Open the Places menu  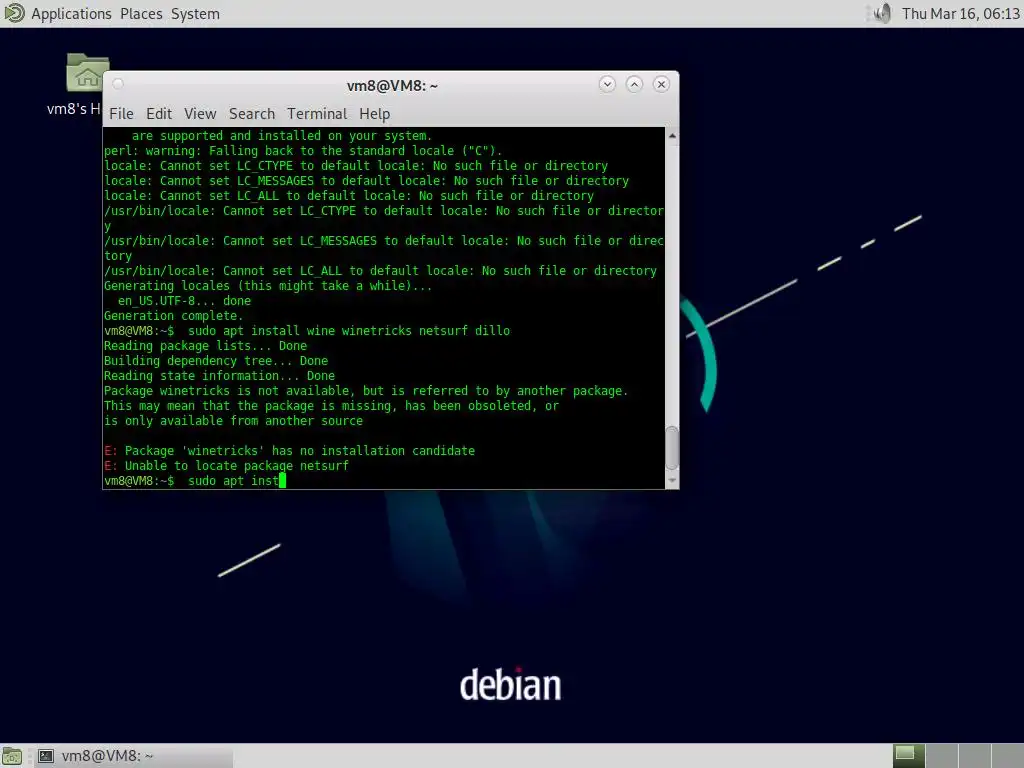click(141, 14)
